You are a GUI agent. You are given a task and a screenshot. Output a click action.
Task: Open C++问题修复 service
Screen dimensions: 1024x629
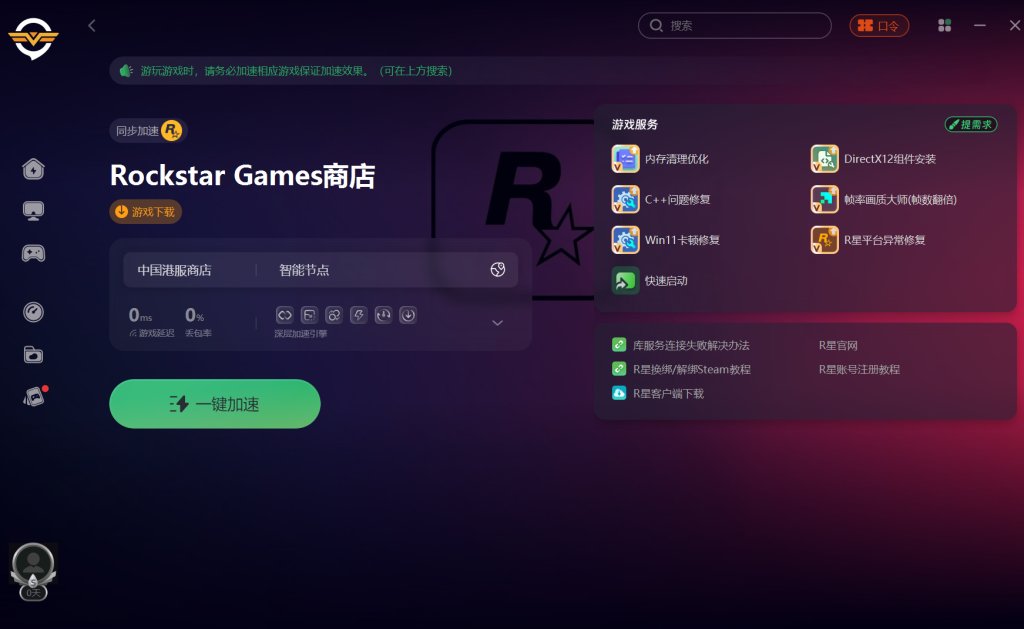tap(661, 200)
